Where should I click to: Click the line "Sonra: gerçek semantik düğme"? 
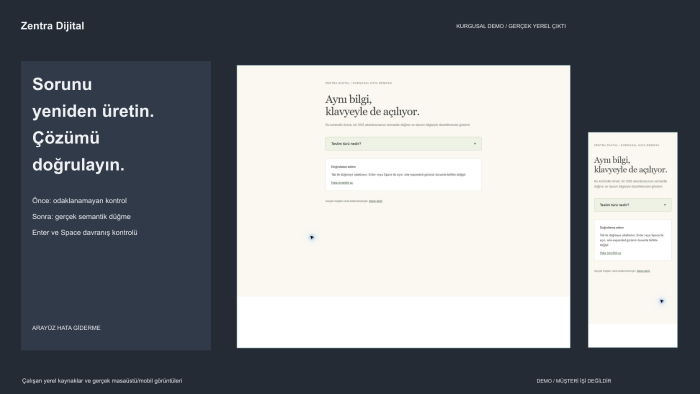81,216
